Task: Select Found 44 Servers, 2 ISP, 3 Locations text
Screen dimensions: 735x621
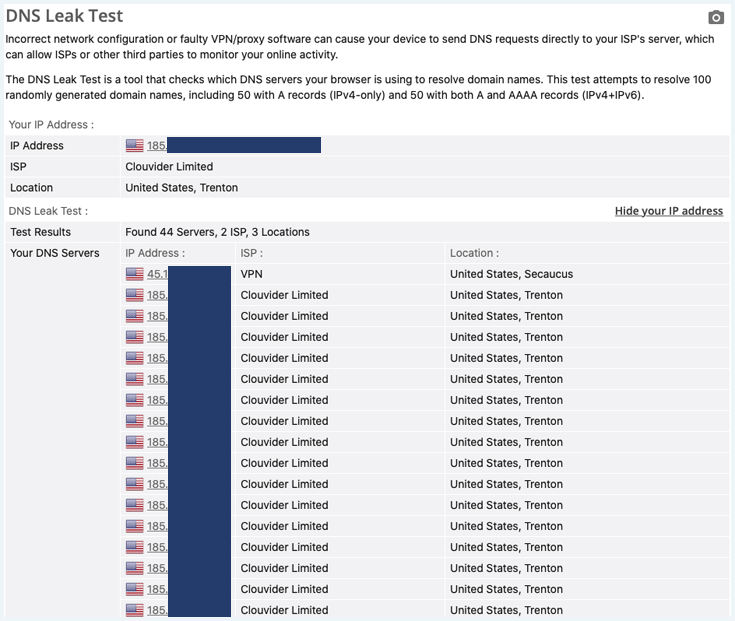Action: tap(218, 232)
